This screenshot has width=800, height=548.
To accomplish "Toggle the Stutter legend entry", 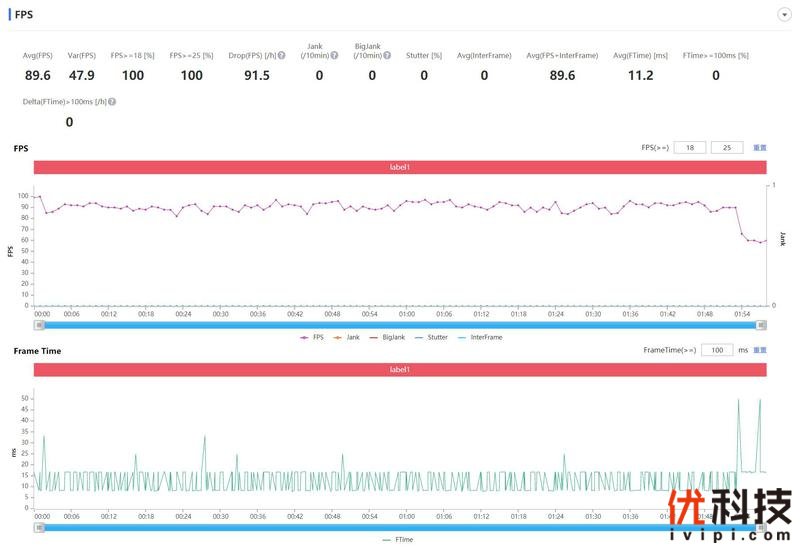I will (x=430, y=337).
